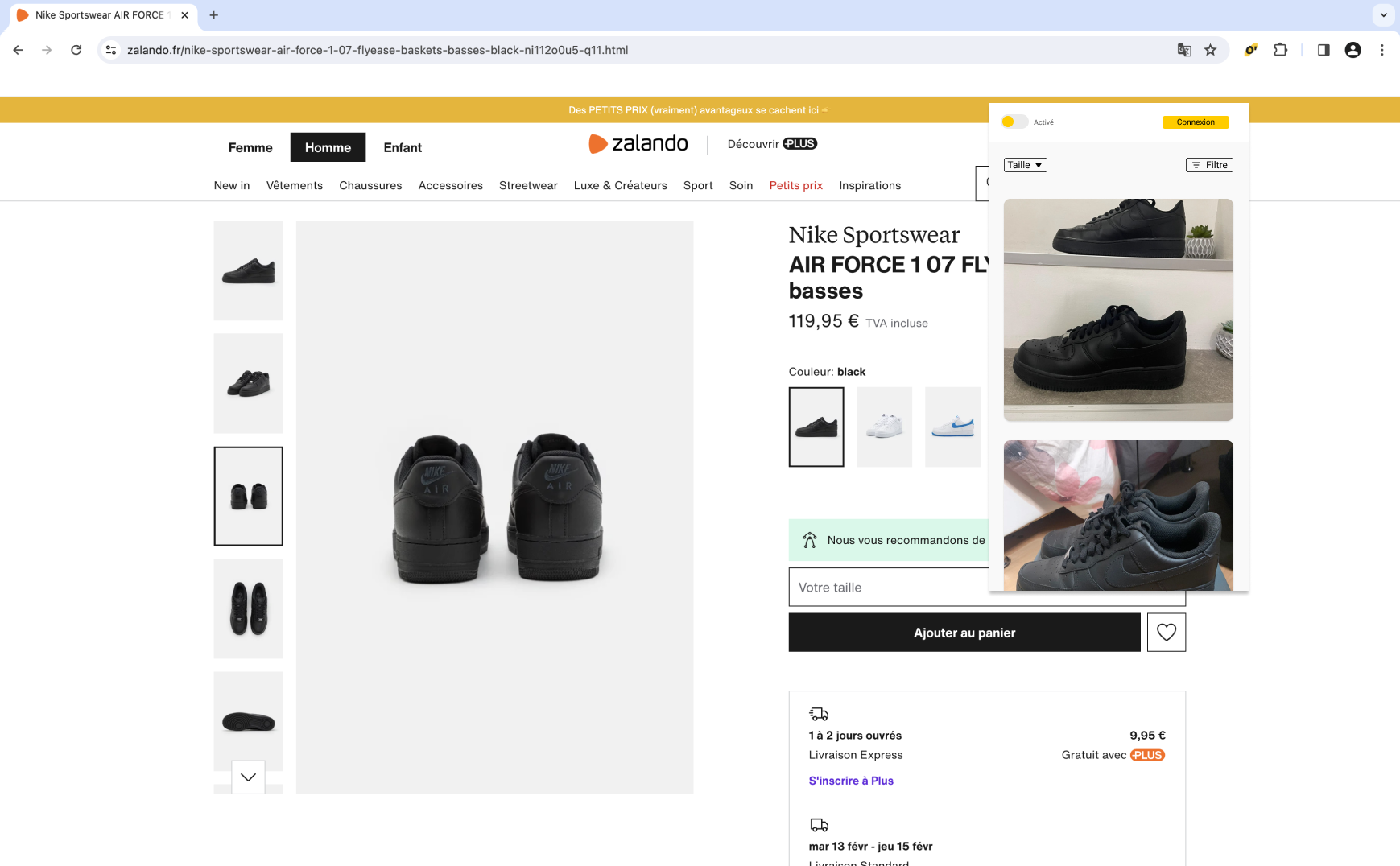Select the Femme tab
The width and height of the screenshot is (1400, 866).
point(250,147)
